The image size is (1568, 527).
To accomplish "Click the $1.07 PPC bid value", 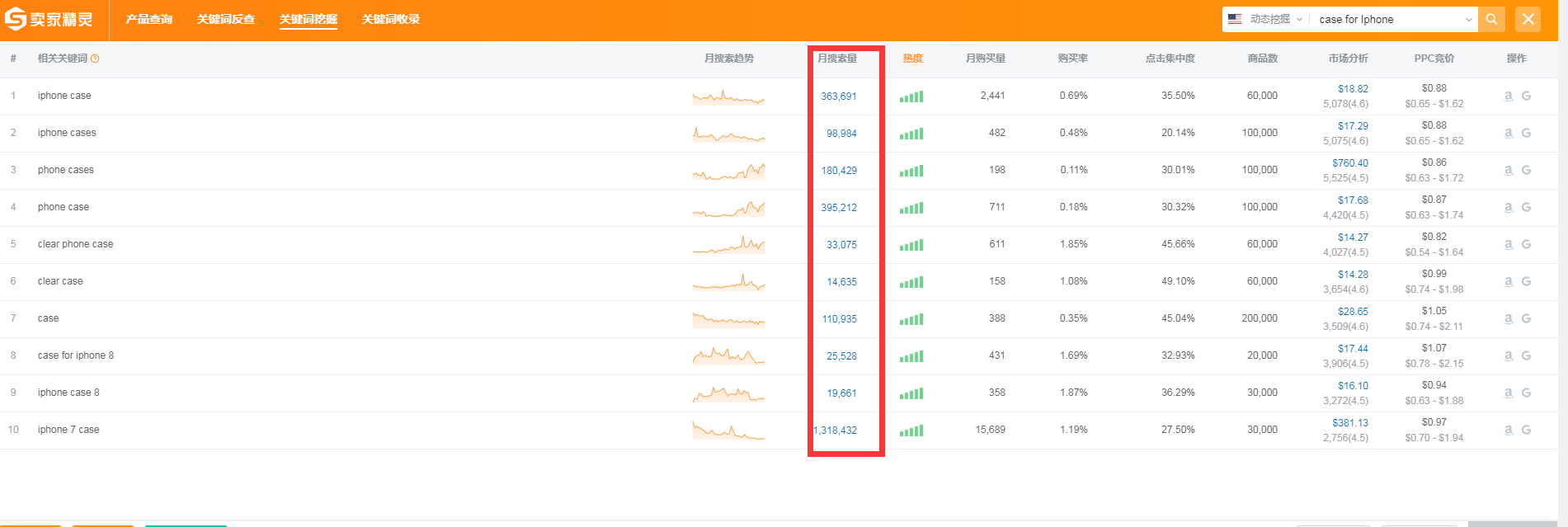I will (x=1434, y=348).
